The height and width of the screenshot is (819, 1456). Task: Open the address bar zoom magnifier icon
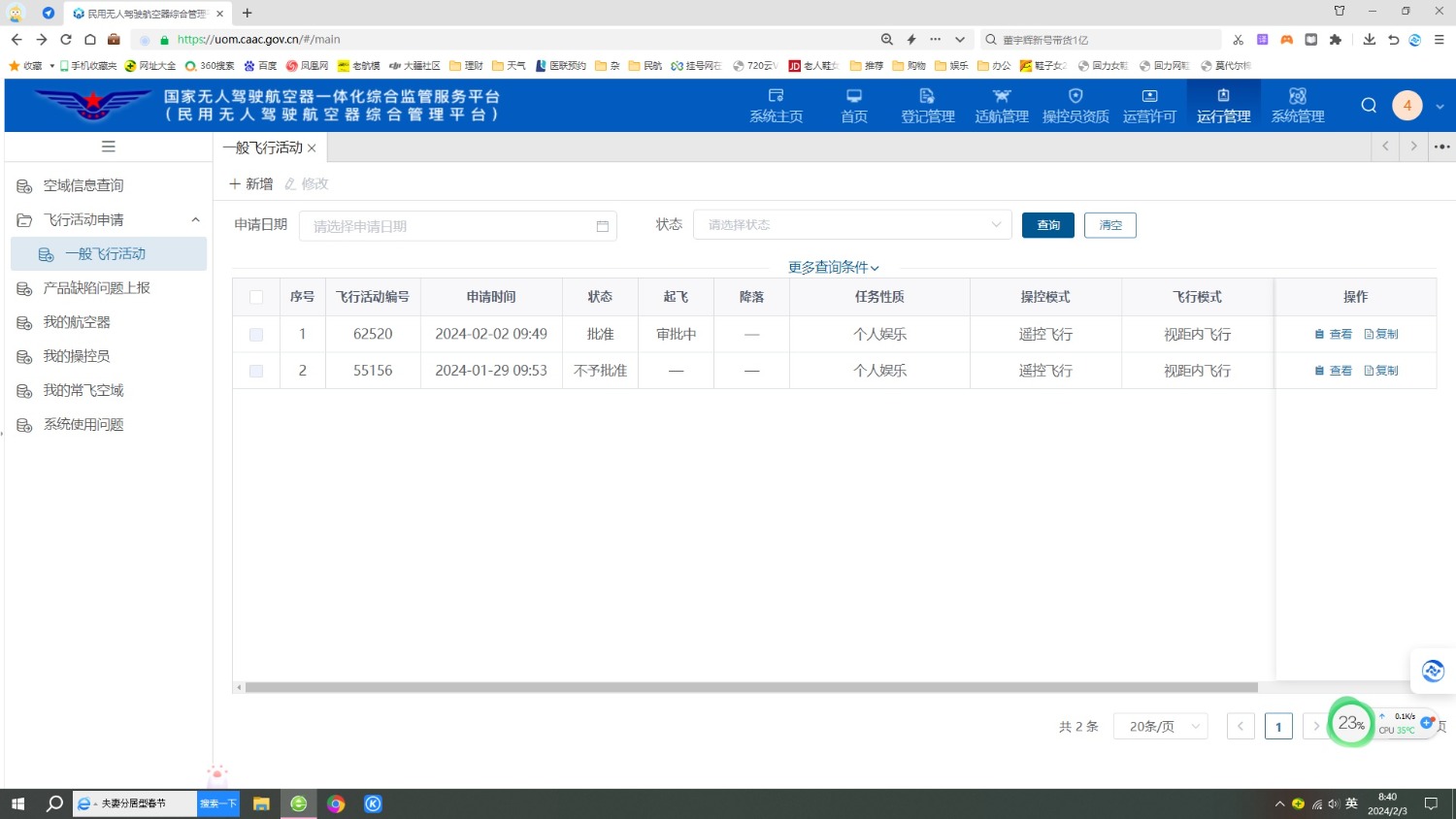coord(886,40)
